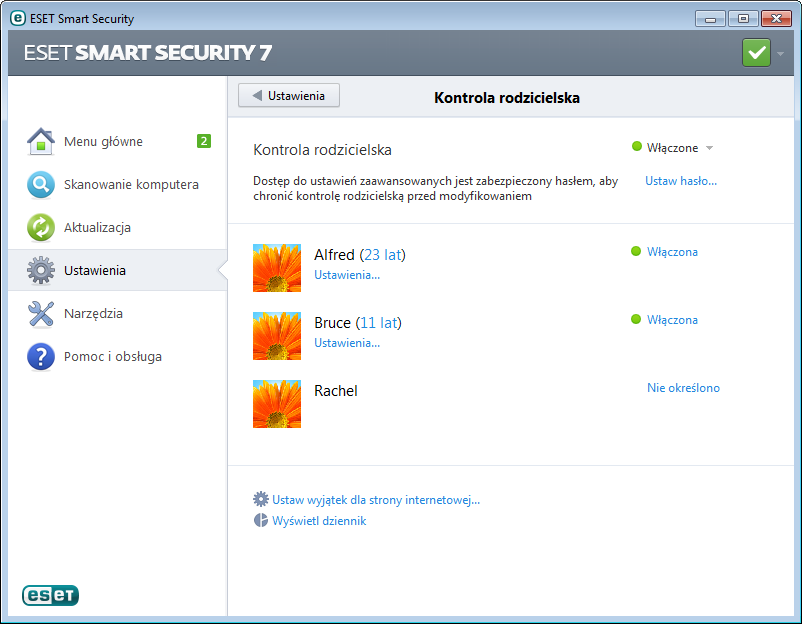The width and height of the screenshot is (802, 624).
Task: Click Wyświetl dziennik link
Action: [319, 521]
